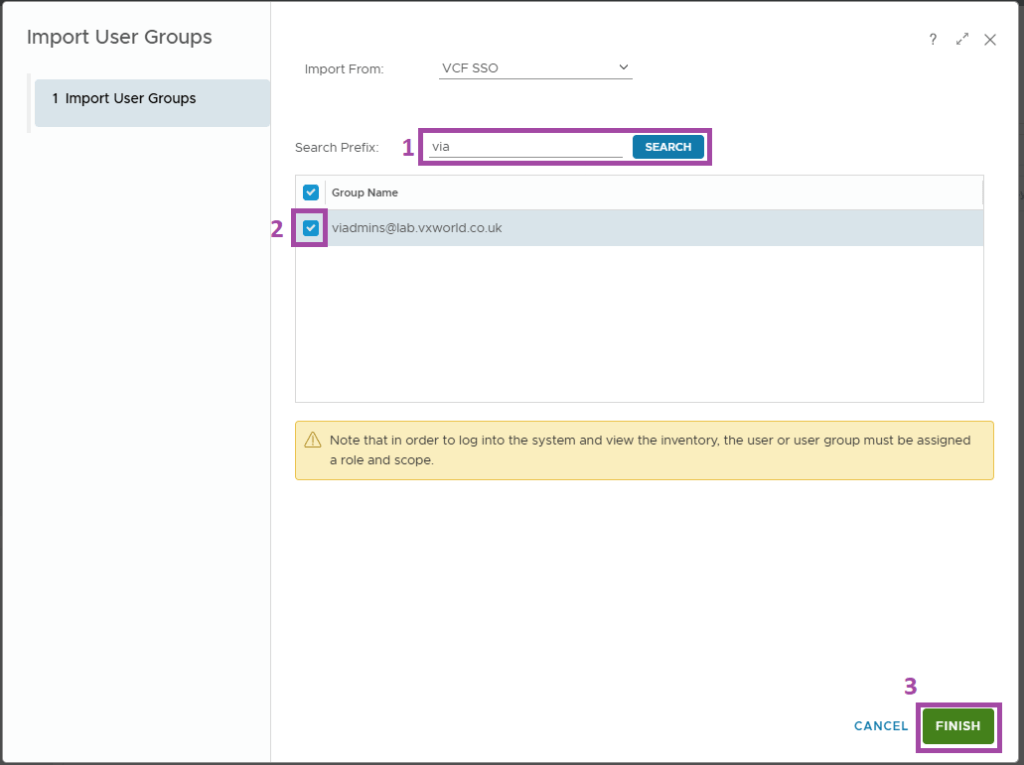Click the chevron arrow of the Import From dropdown

pos(623,67)
